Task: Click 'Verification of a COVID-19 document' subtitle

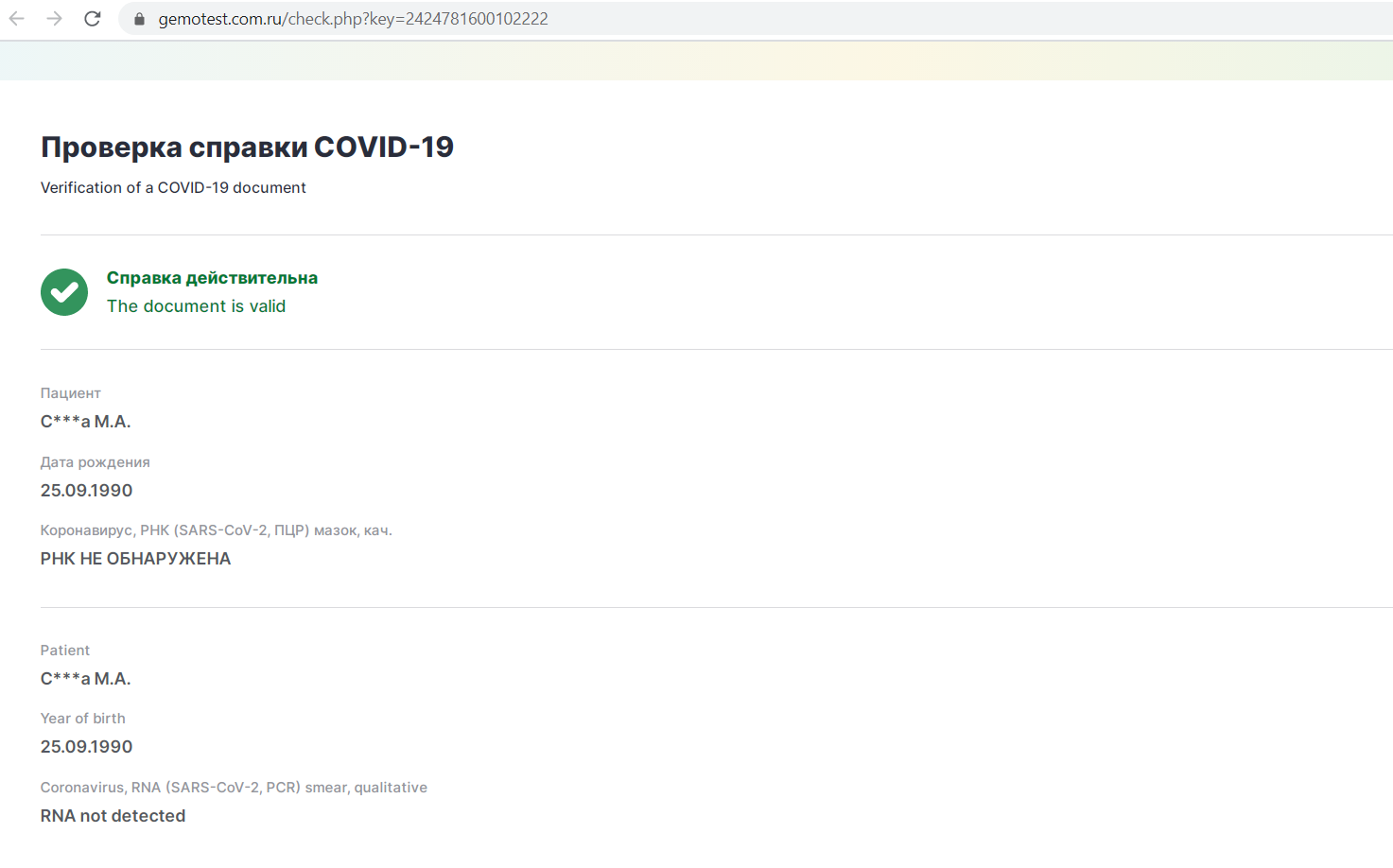Action: [x=173, y=187]
